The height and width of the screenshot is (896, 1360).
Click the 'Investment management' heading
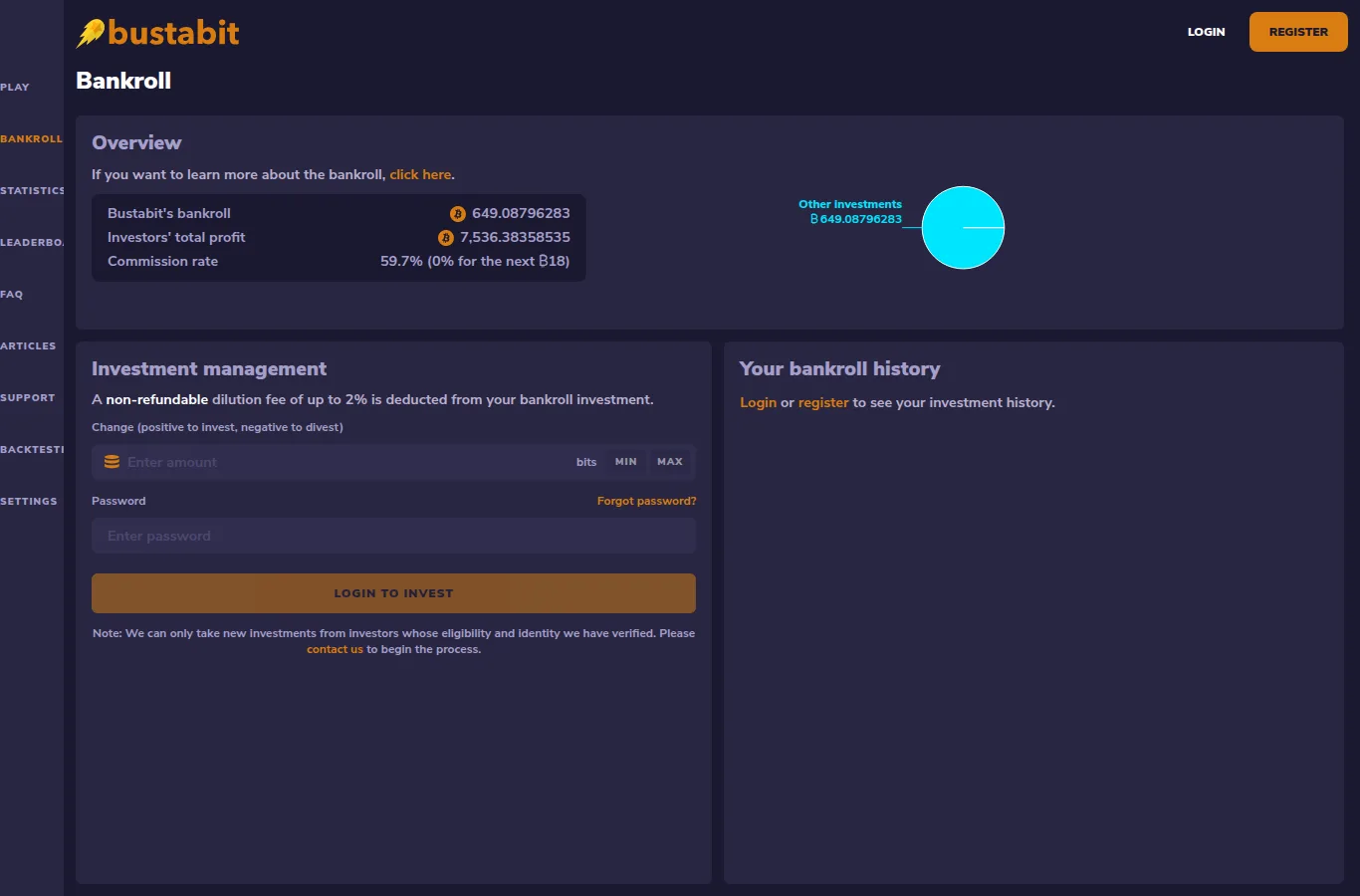[x=209, y=369]
